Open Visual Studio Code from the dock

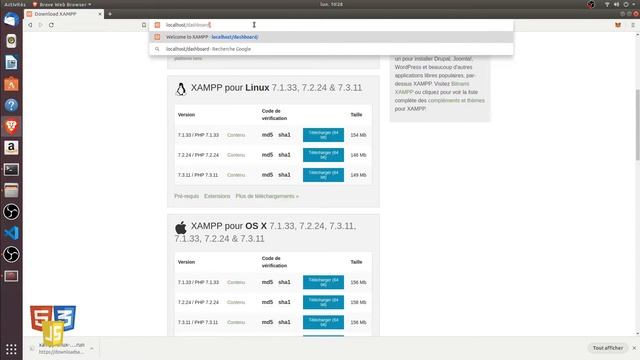(x=11, y=233)
